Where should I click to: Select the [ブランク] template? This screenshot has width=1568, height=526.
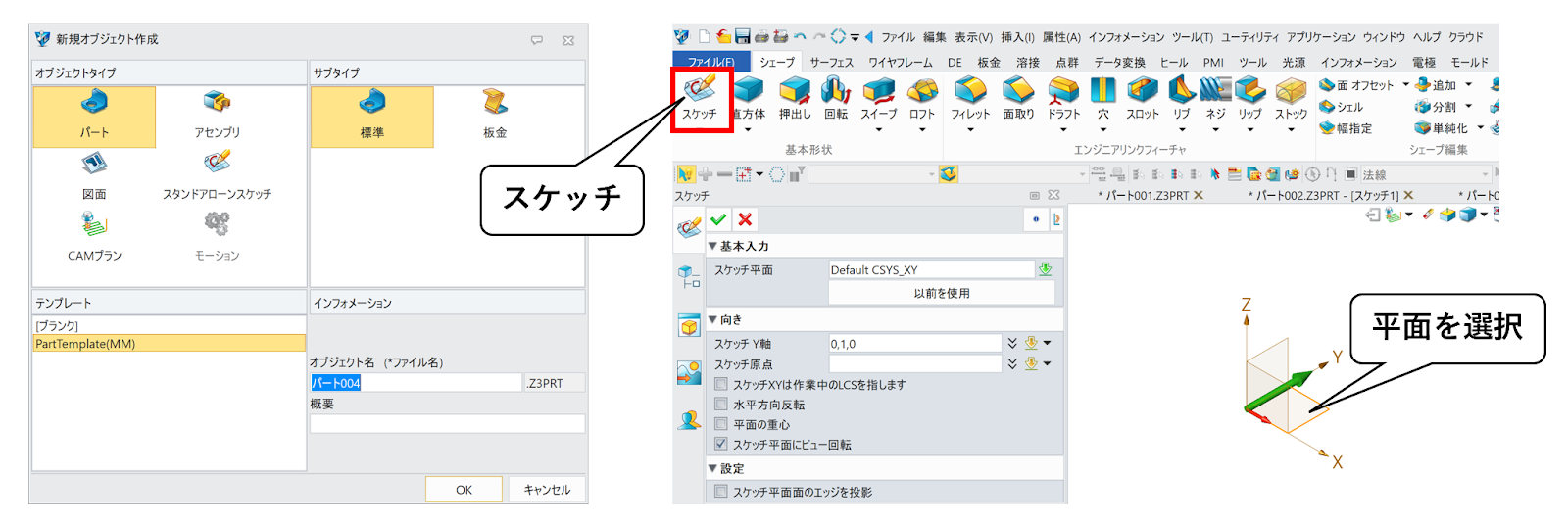coord(170,325)
